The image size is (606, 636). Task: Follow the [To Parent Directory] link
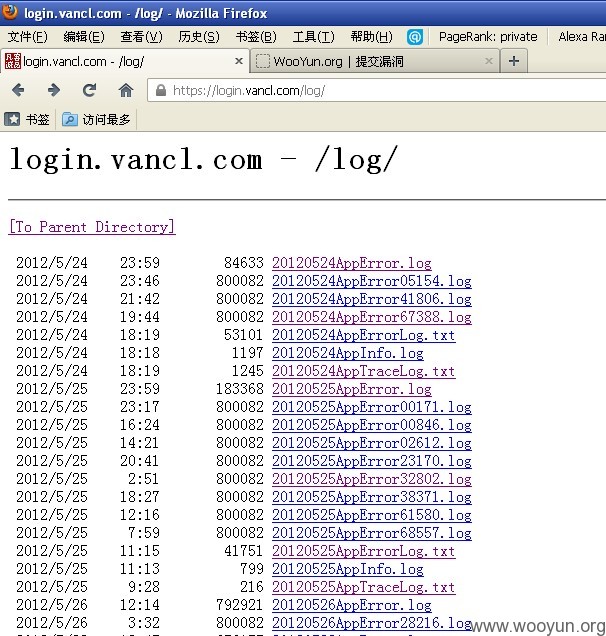[x=92, y=227]
